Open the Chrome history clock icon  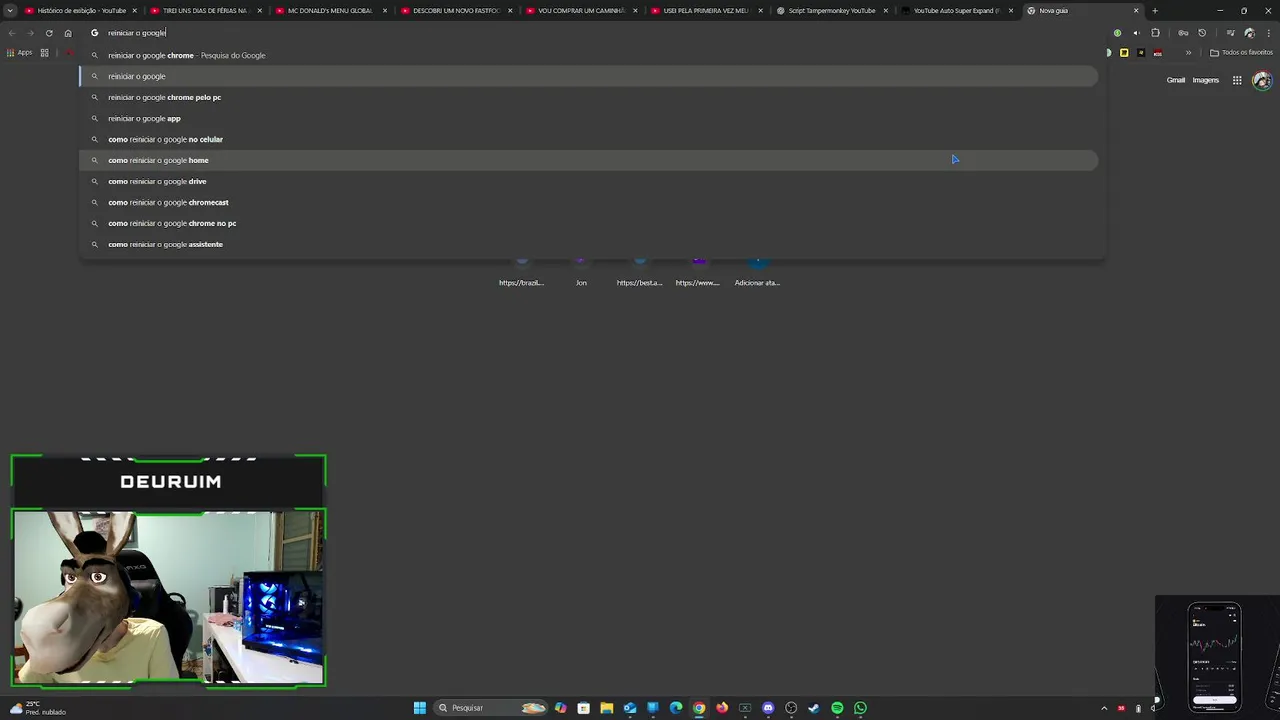[x=1202, y=33]
